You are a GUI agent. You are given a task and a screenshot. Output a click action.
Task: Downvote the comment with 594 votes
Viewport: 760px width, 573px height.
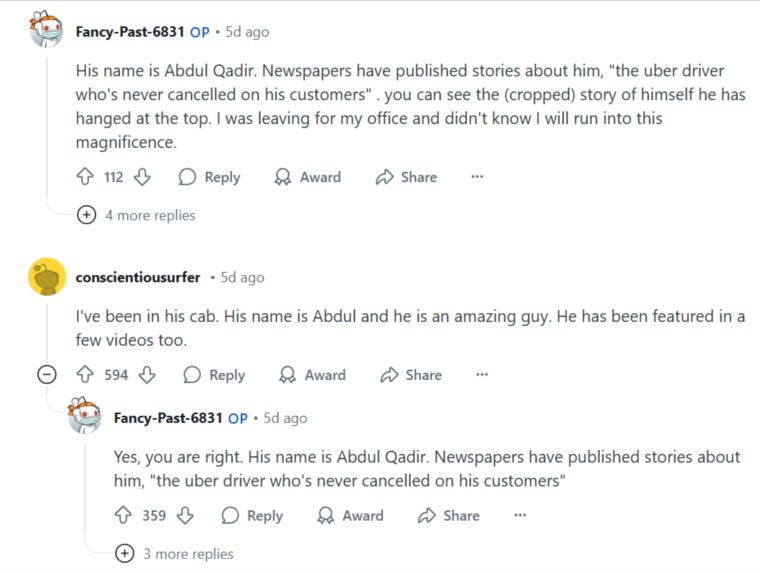point(147,374)
